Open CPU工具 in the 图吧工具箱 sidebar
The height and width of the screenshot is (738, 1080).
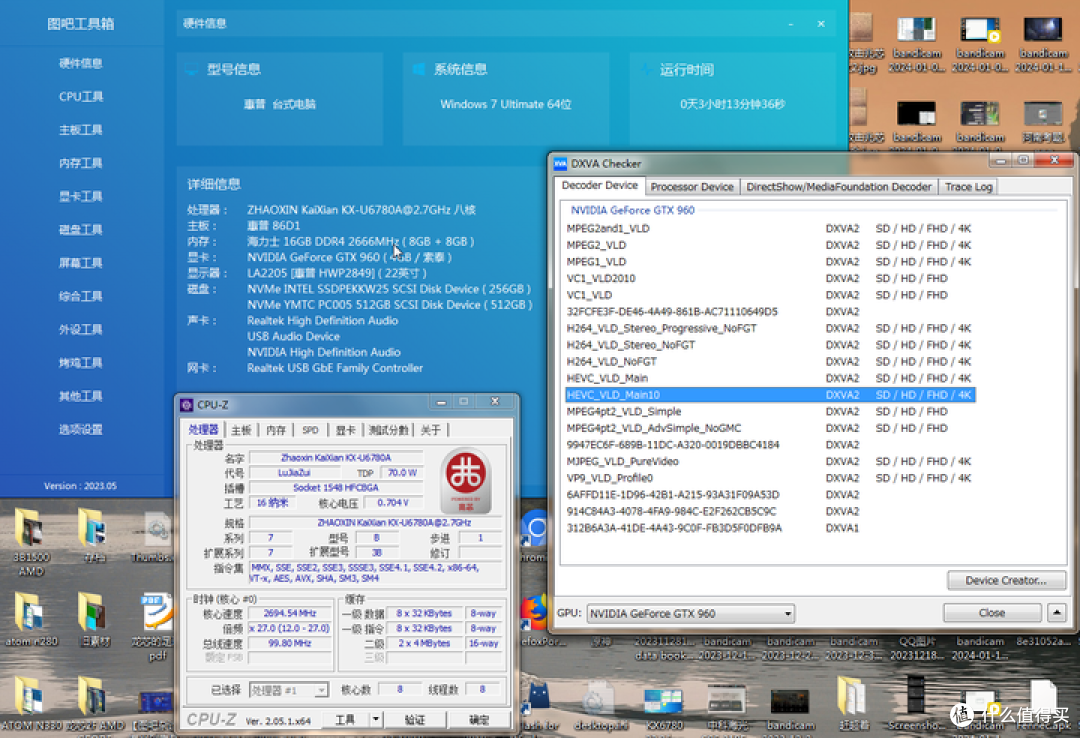coord(81,96)
